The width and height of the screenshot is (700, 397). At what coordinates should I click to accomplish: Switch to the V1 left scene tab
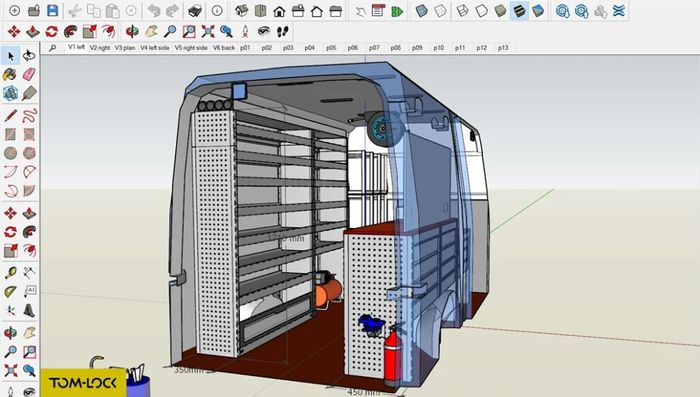(x=76, y=47)
